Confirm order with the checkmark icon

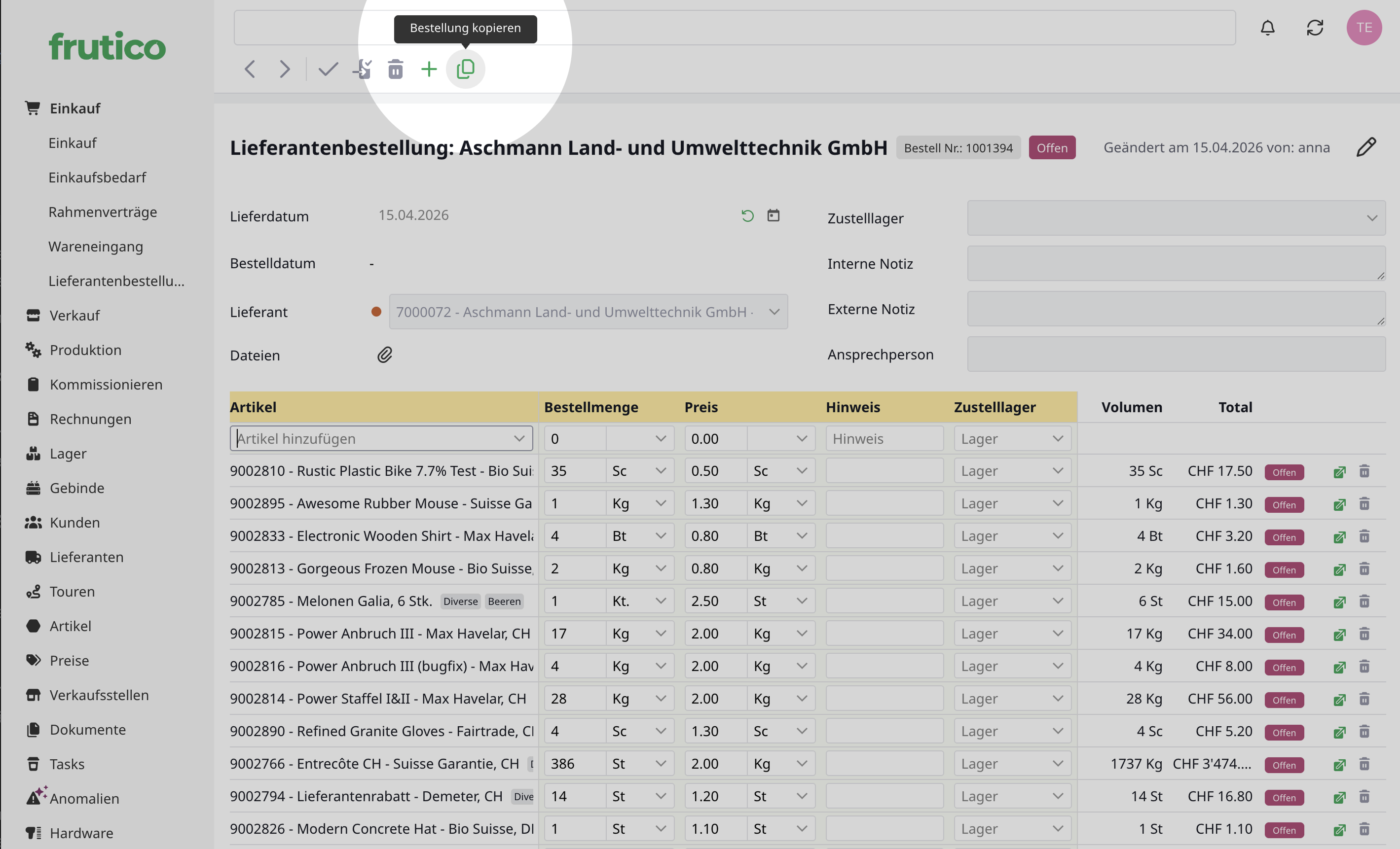[328, 70]
